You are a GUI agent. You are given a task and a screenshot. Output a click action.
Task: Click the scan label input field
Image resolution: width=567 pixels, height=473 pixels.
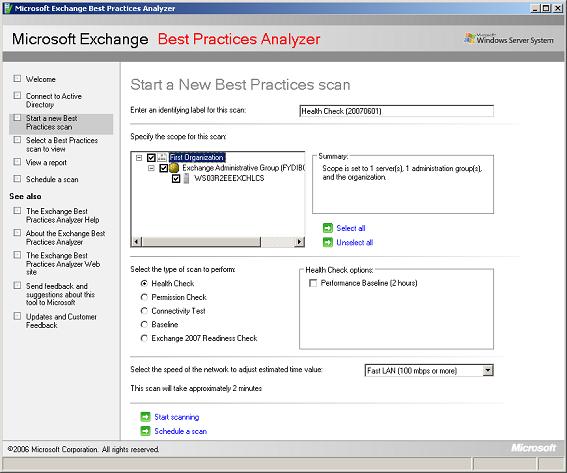click(x=396, y=111)
